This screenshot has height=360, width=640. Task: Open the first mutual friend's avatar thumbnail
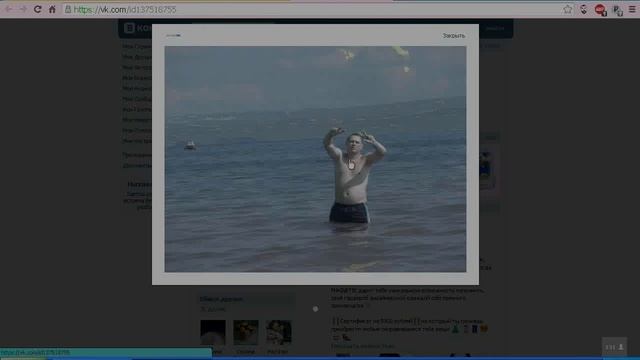(213, 333)
